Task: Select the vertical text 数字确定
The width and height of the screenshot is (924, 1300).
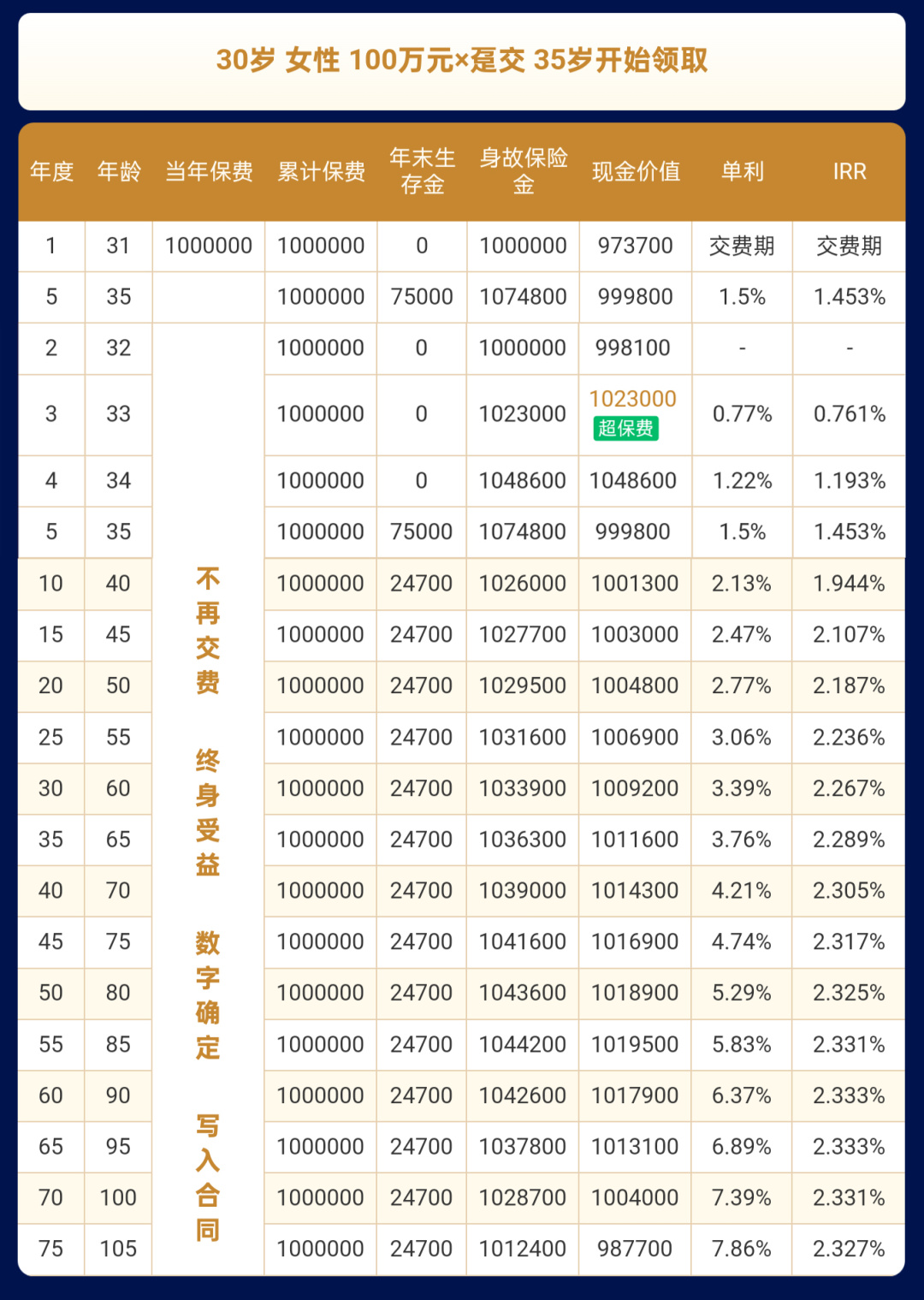Action: point(208,995)
